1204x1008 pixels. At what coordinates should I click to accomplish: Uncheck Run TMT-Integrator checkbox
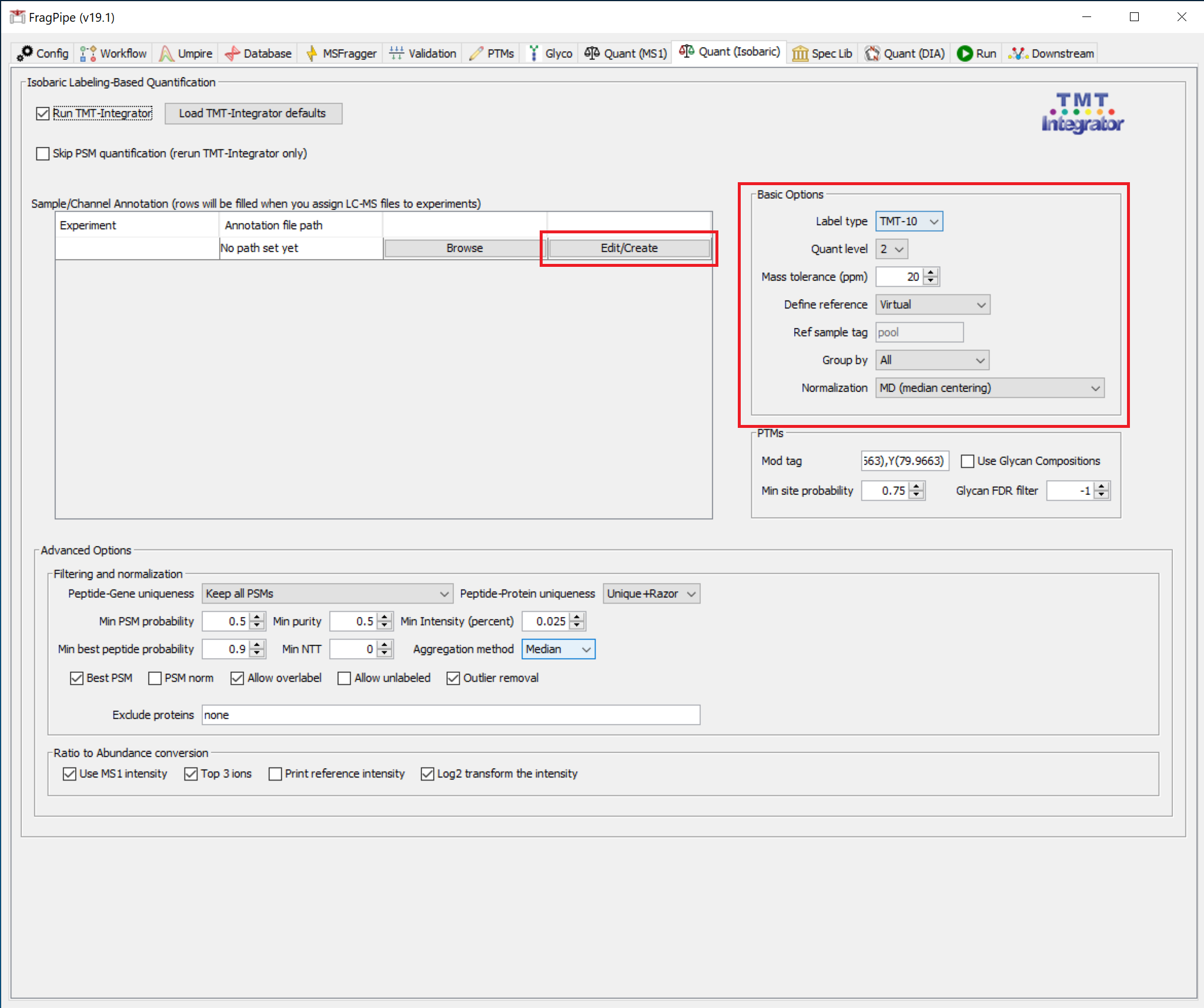(42, 113)
